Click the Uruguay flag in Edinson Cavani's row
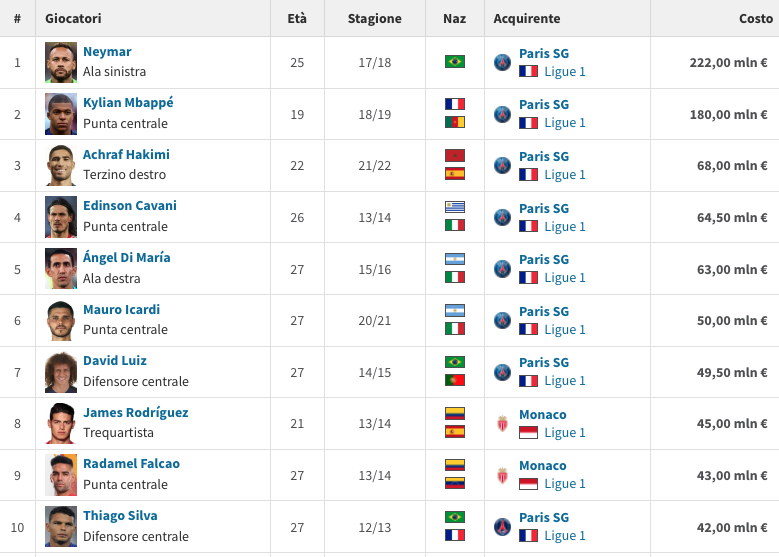Image resolution: width=779 pixels, height=557 pixels. (x=454, y=207)
